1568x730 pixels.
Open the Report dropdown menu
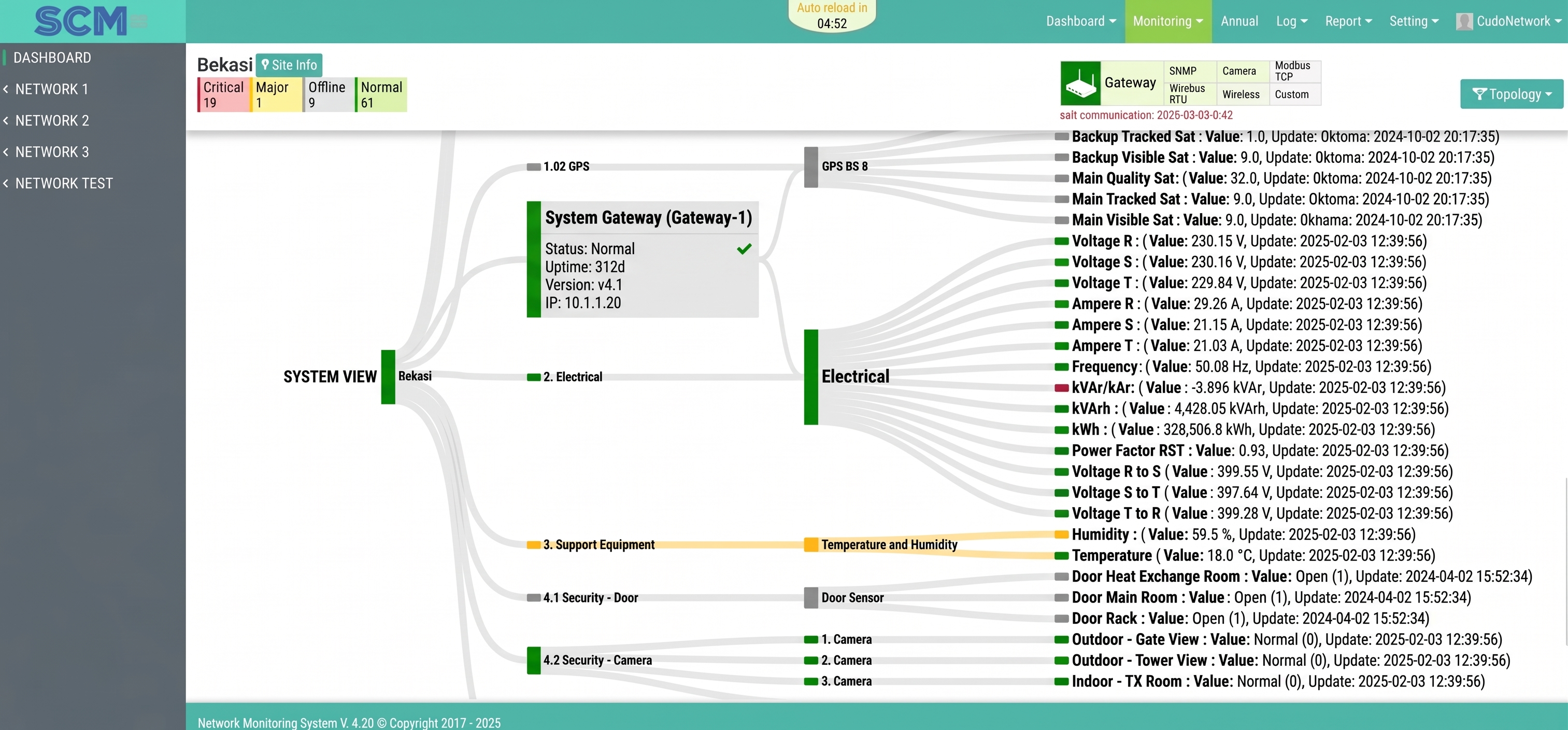coord(1348,21)
